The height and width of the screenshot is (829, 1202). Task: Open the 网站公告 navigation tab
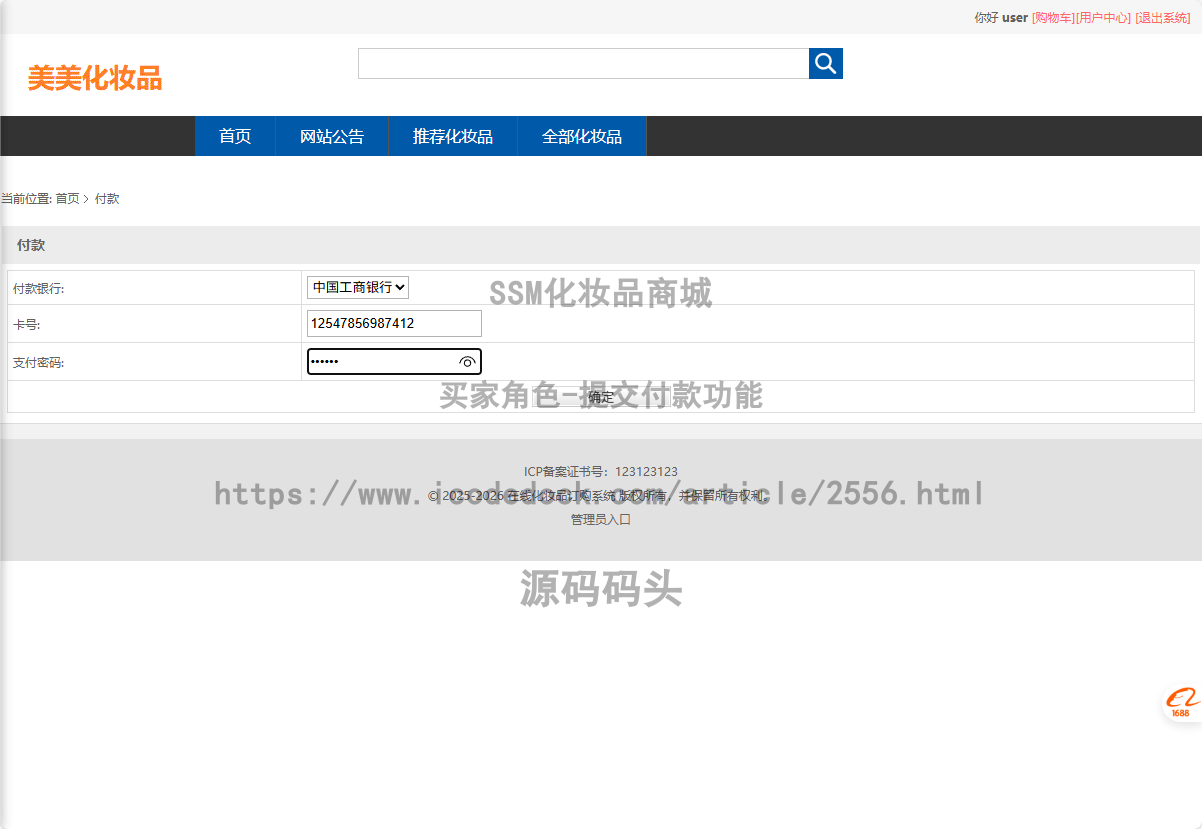pyautogui.click(x=332, y=137)
